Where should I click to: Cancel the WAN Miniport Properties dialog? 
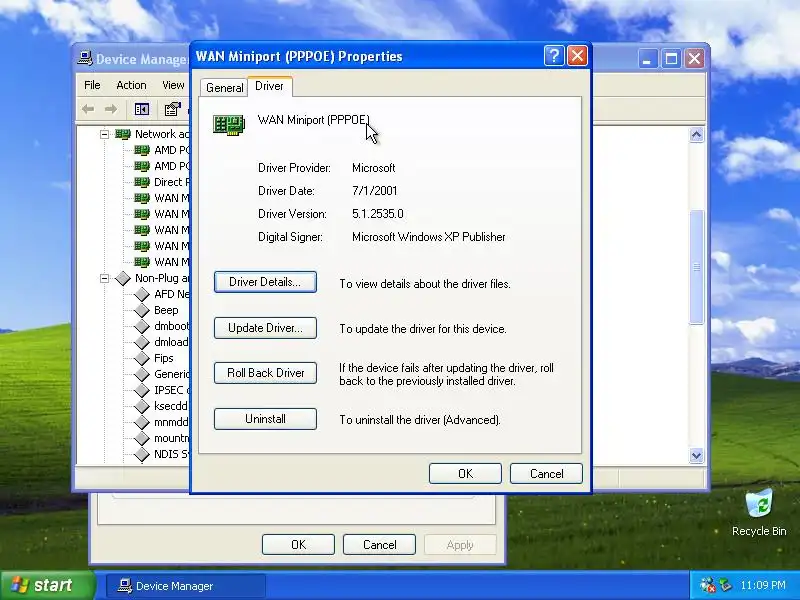click(x=546, y=473)
